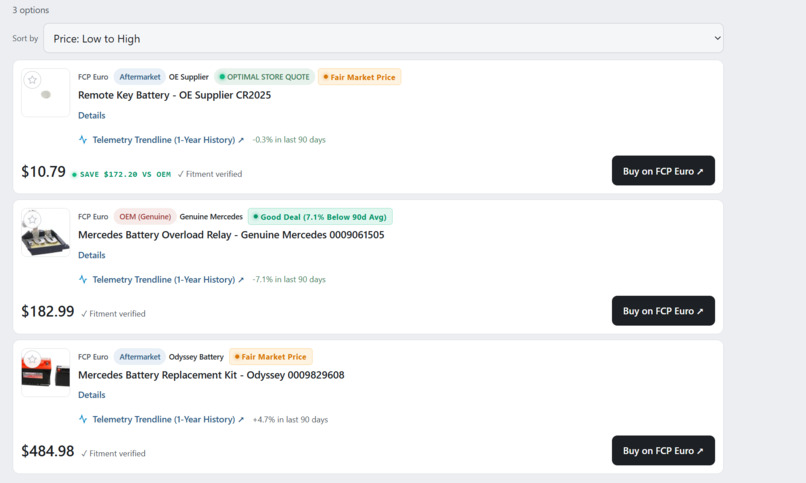Click the $10.79 price
The image size is (806, 483).
tap(43, 172)
